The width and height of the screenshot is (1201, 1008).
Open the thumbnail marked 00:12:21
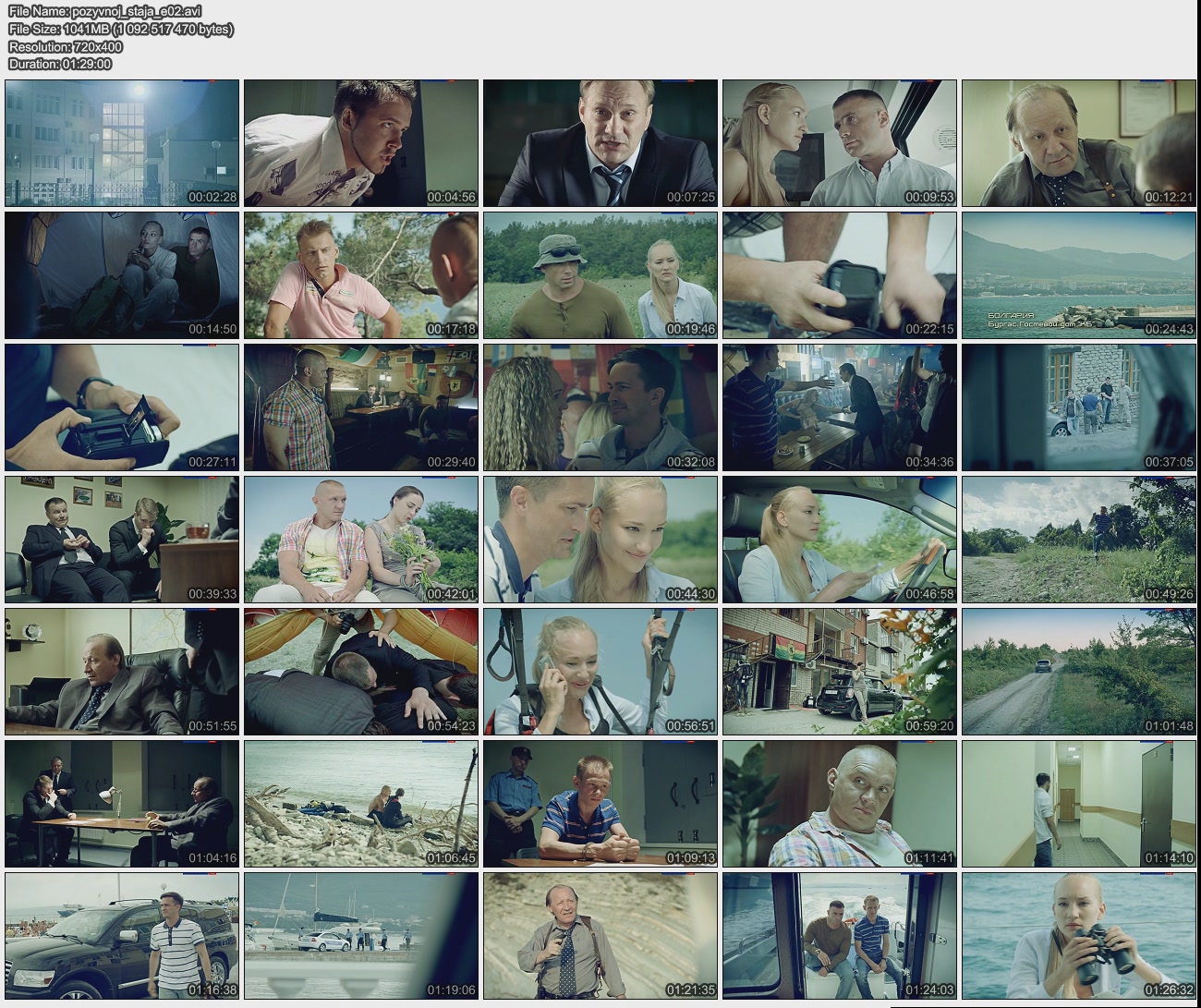(1078, 143)
